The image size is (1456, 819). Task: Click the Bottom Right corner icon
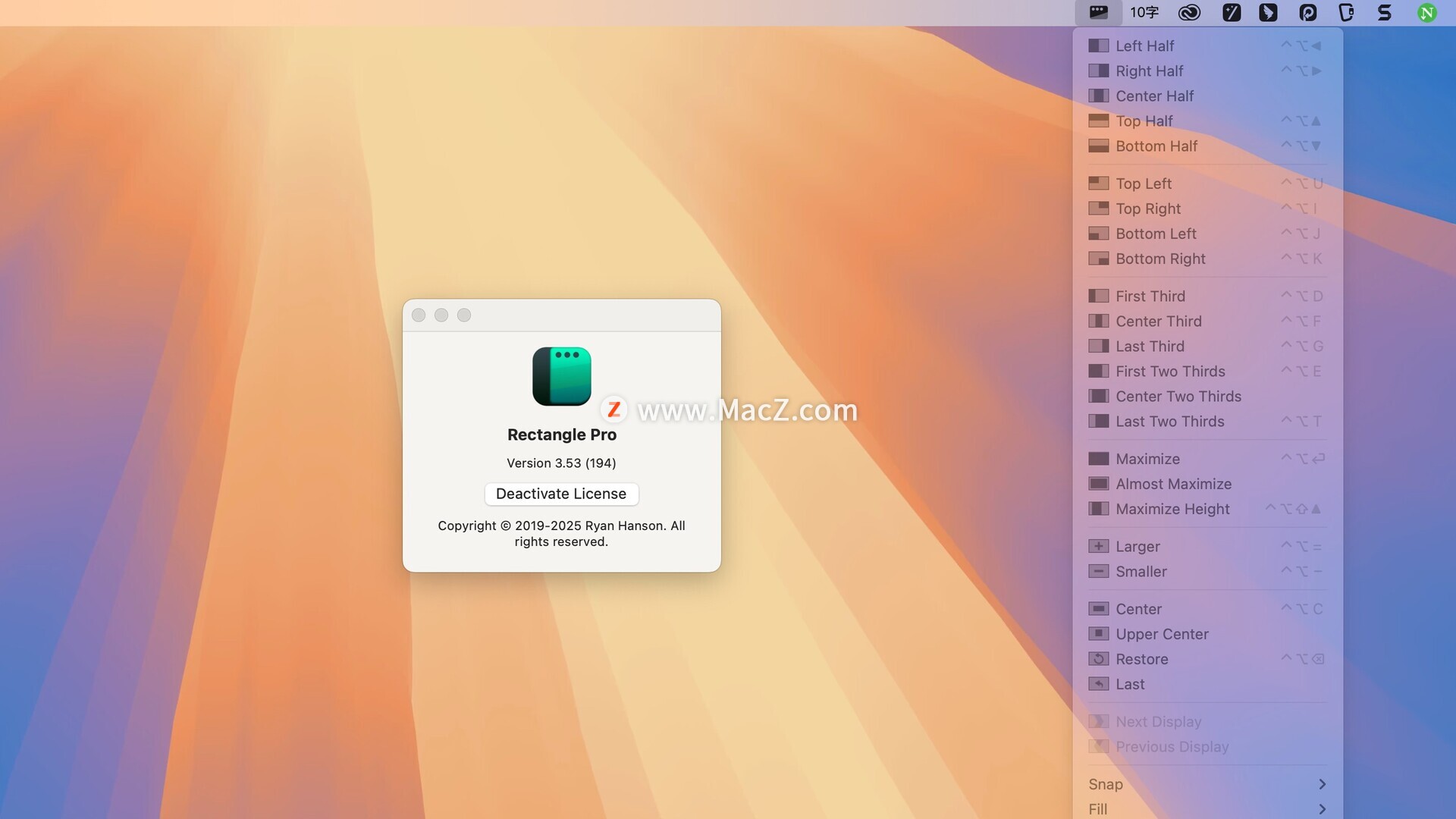click(1098, 258)
